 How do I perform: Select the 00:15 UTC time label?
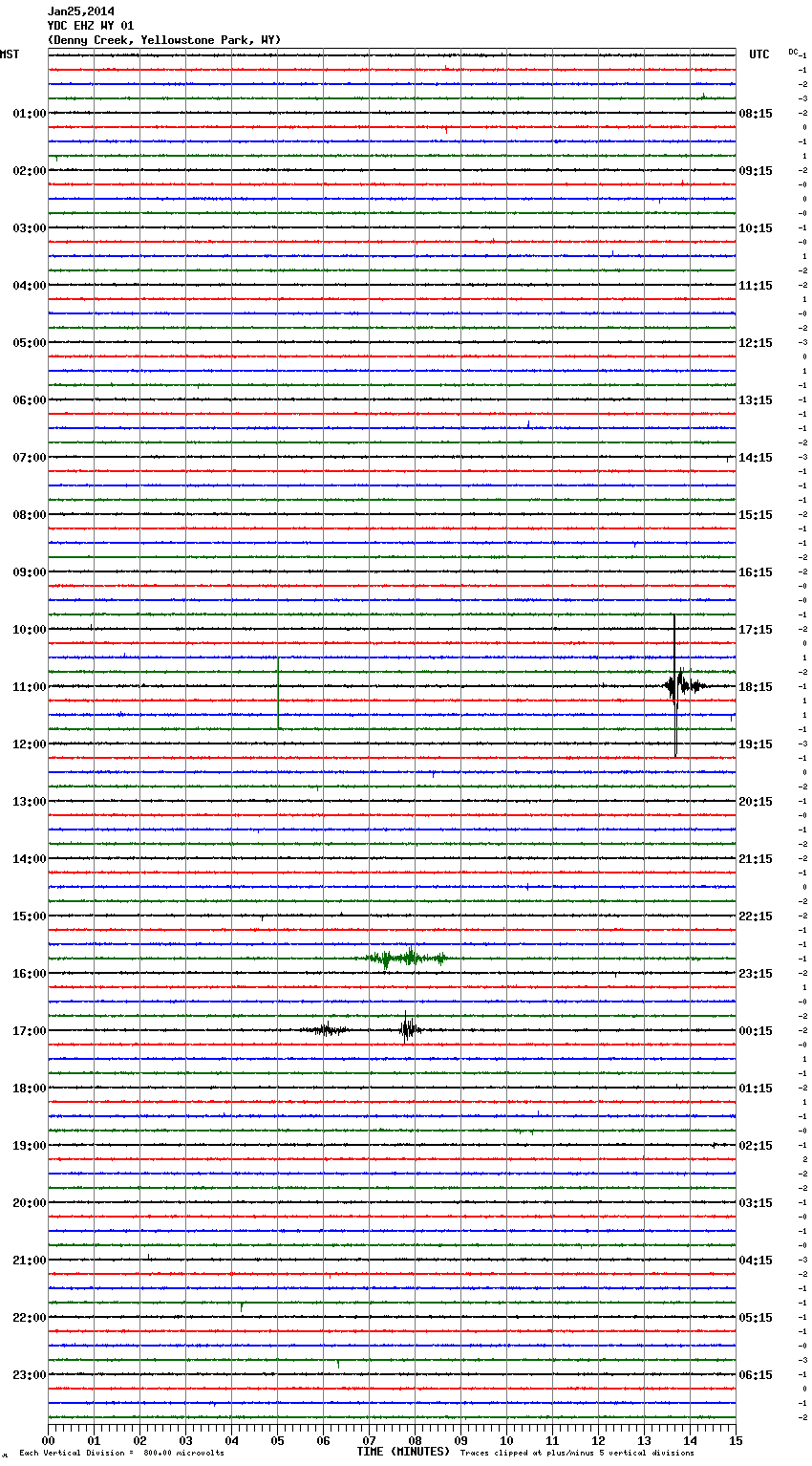[755, 1031]
